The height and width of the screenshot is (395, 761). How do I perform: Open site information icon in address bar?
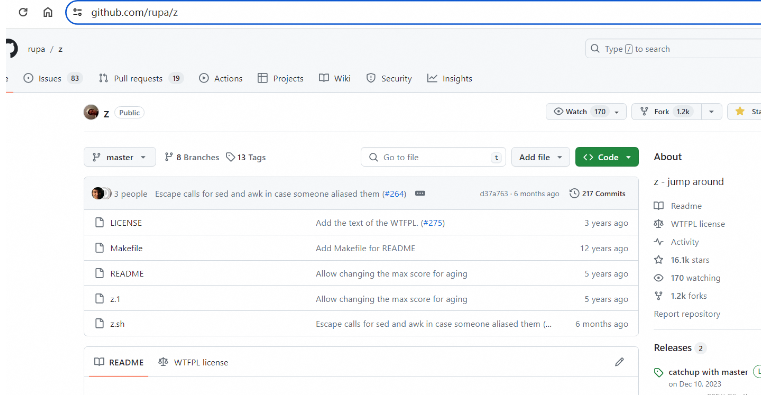pos(77,12)
